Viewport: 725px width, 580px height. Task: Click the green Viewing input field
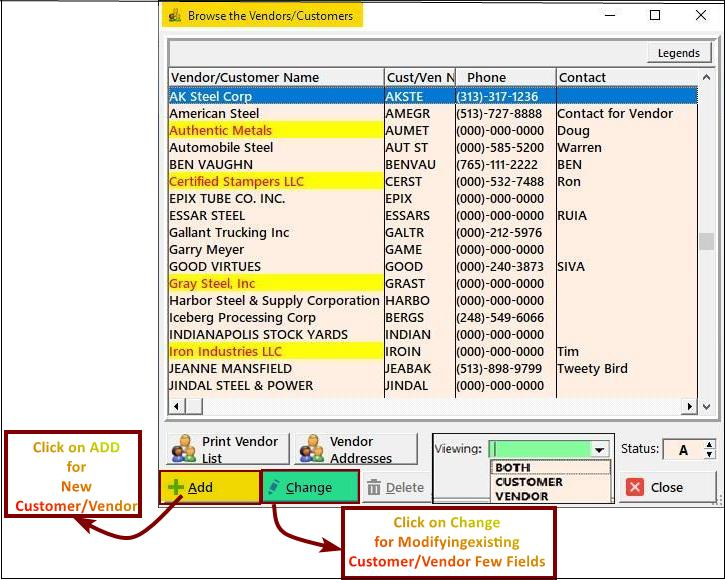[x=540, y=449]
